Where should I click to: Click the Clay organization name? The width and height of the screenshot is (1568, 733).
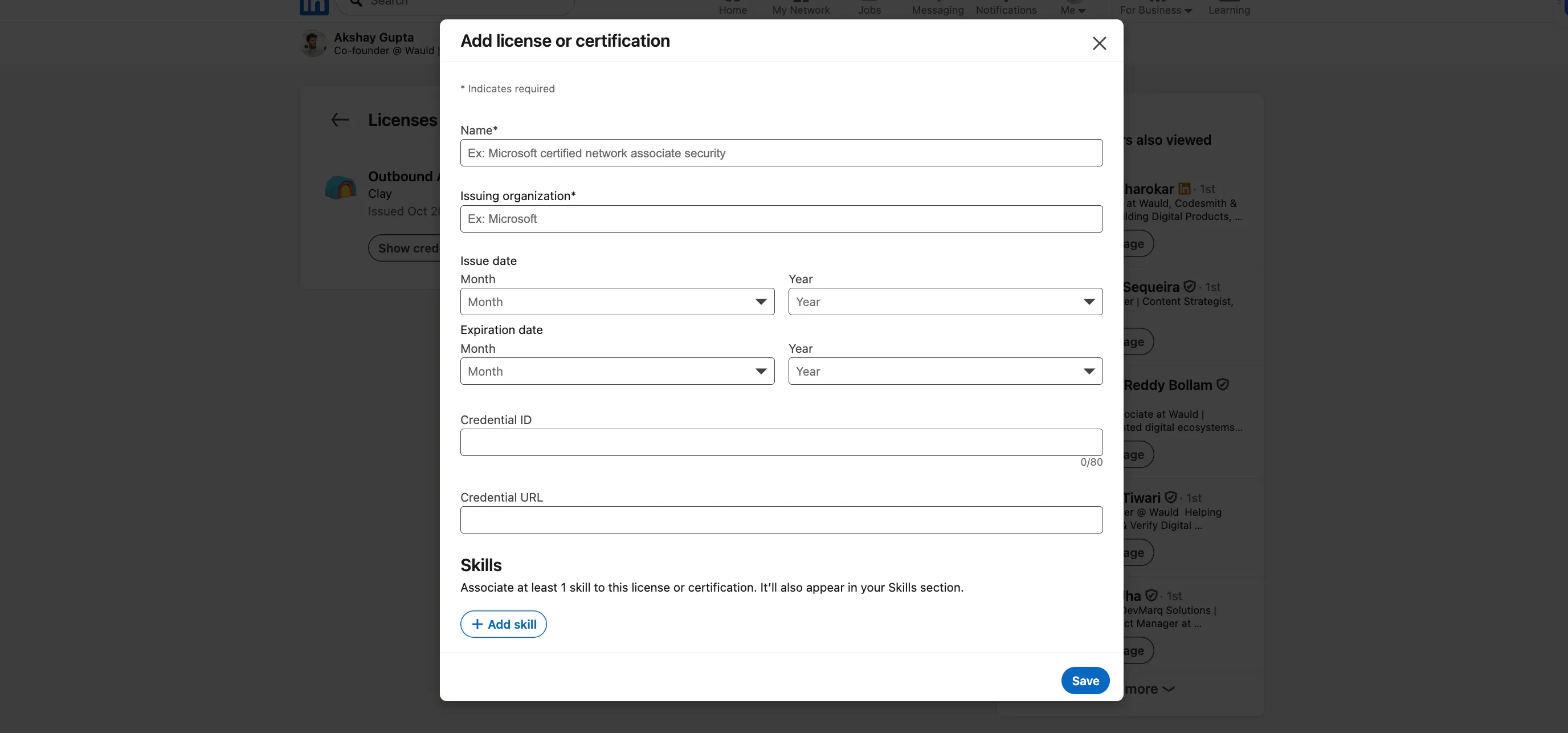[x=380, y=194]
